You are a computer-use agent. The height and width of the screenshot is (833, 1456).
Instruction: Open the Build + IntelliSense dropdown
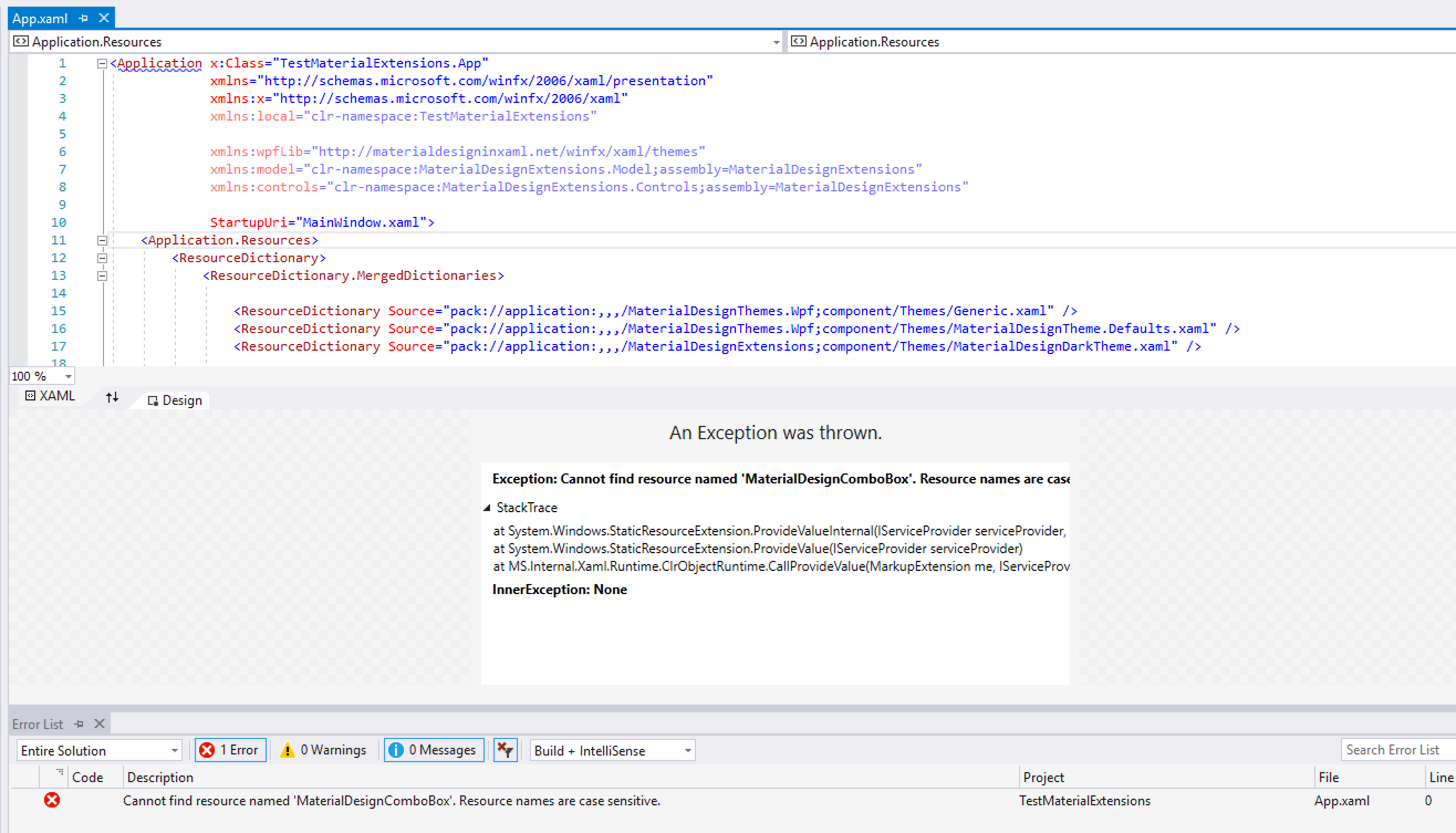pos(688,751)
